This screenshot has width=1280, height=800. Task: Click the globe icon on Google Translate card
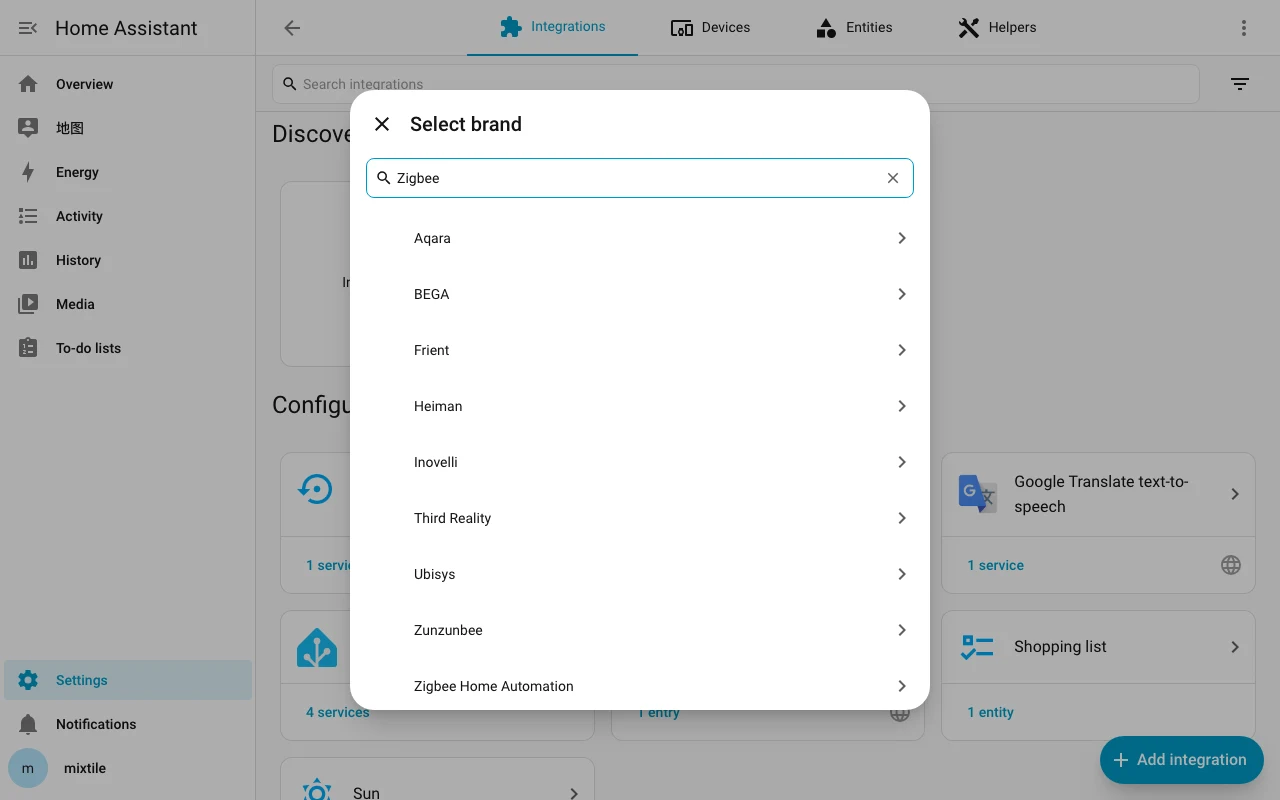point(1231,565)
